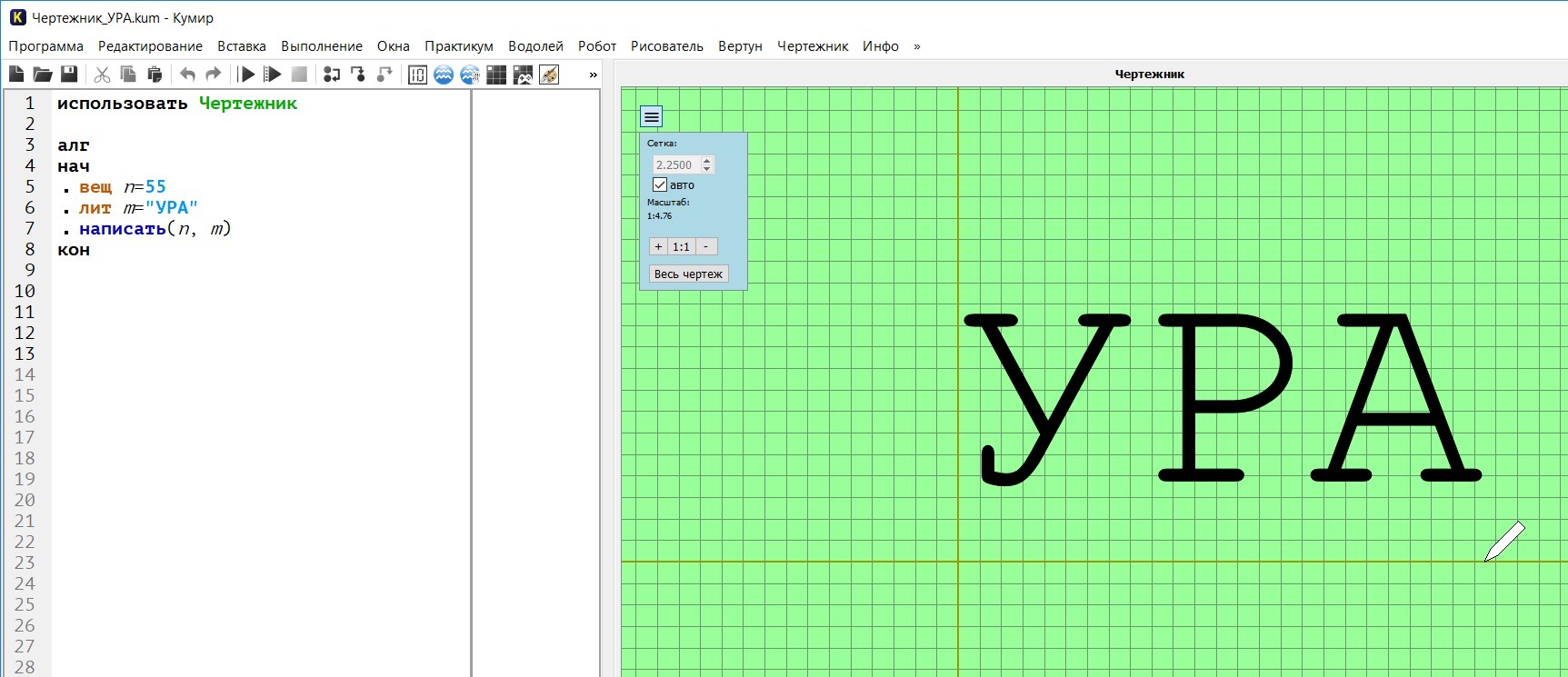Click the 'нач' keyword line
The width and height of the screenshot is (1568, 677).
[74, 166]
